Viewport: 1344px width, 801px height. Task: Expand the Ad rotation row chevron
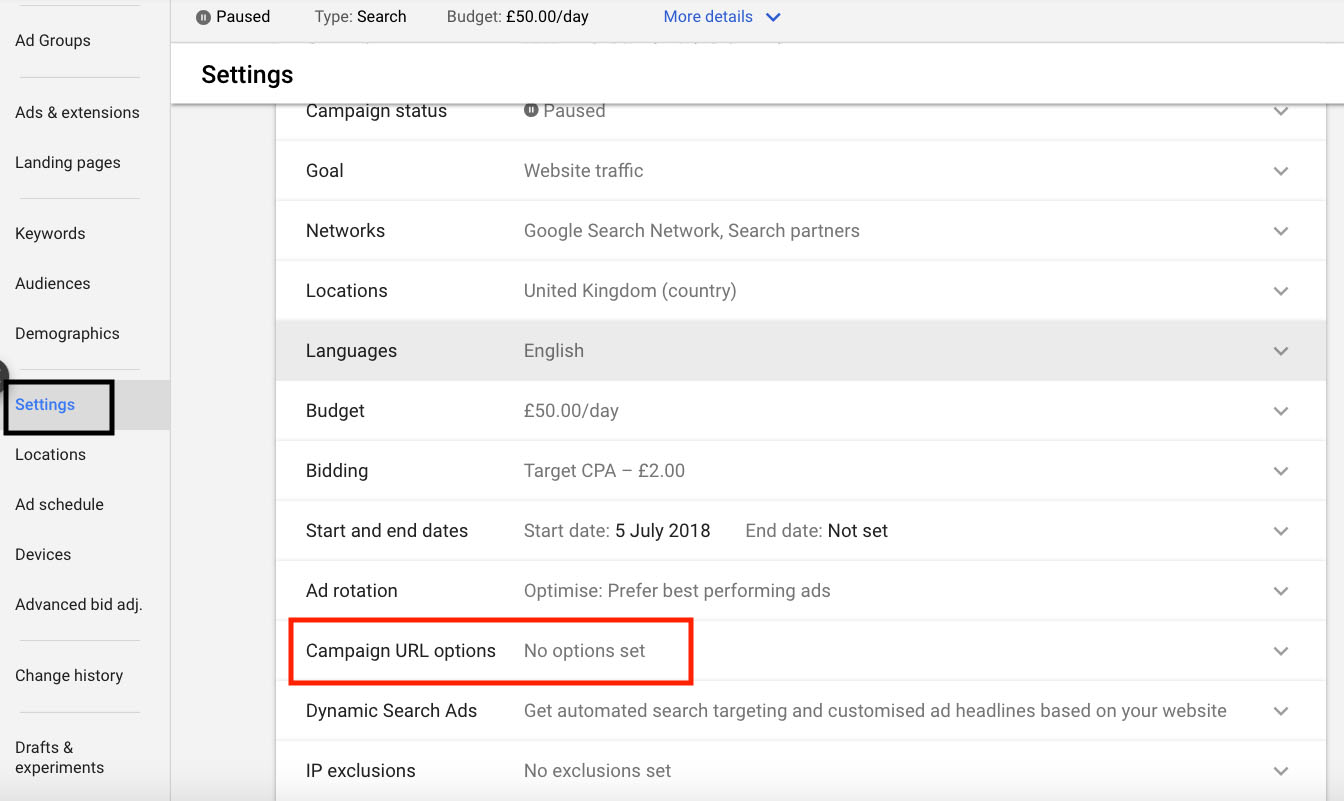(1281, 591)
